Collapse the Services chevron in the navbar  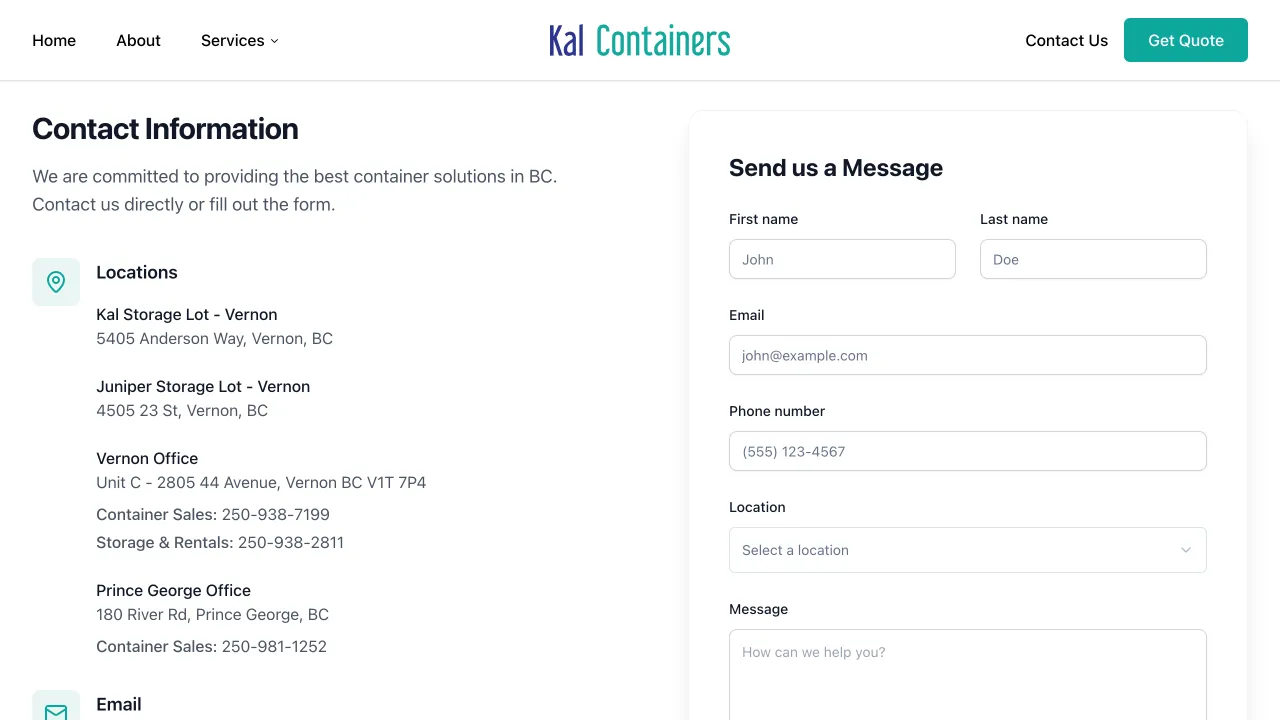coord(275,41)
